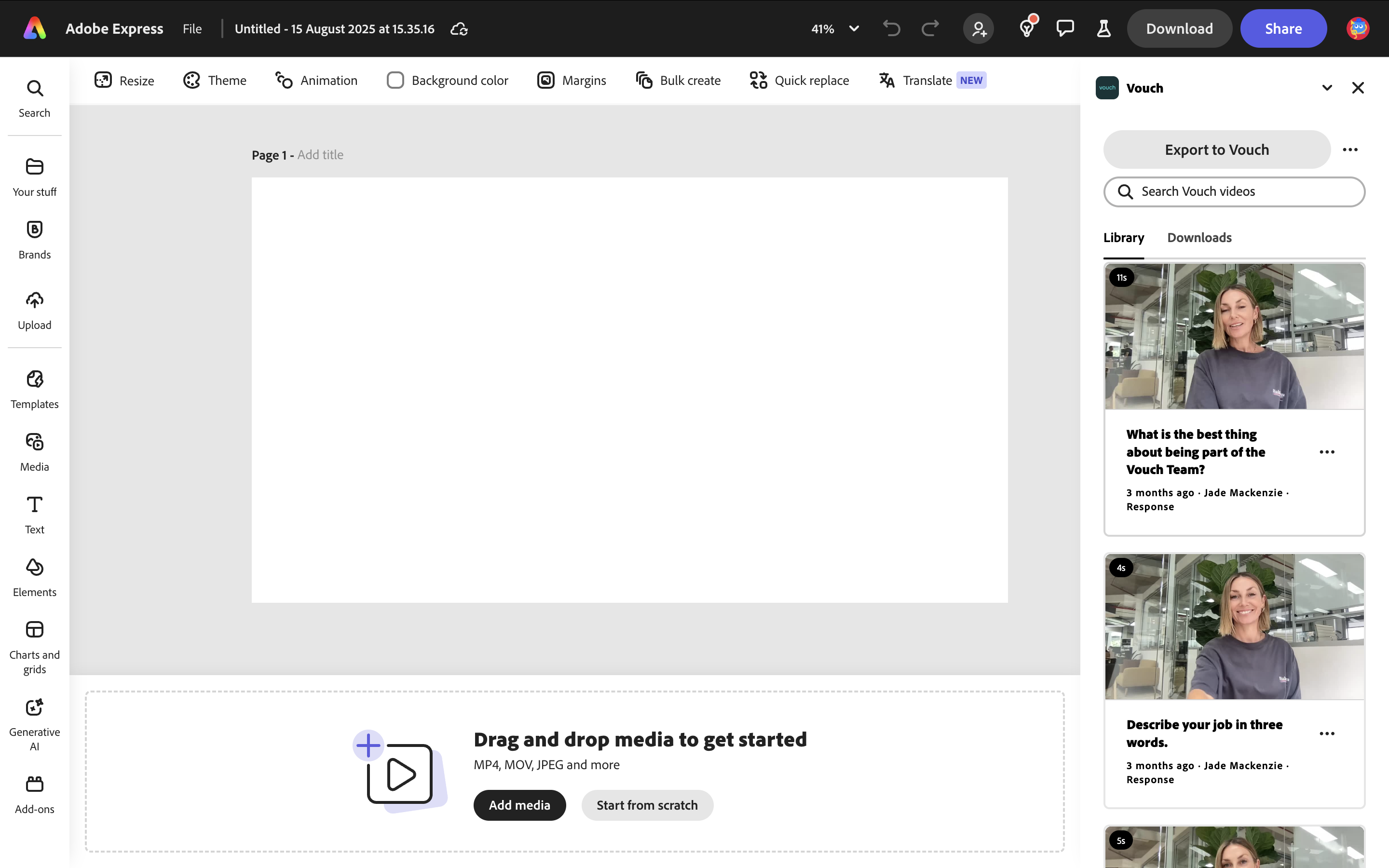Open the Add-ons panel

click(x=34, y=795)
